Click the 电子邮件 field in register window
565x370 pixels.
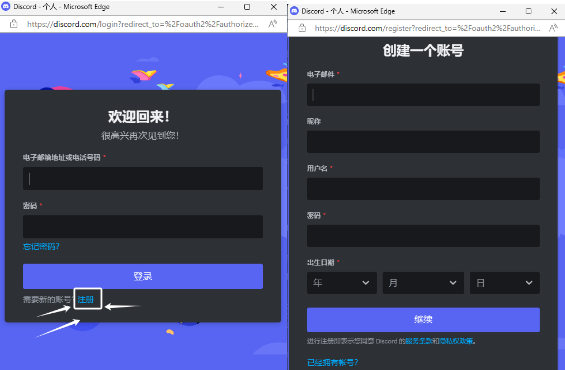(423, 95)
